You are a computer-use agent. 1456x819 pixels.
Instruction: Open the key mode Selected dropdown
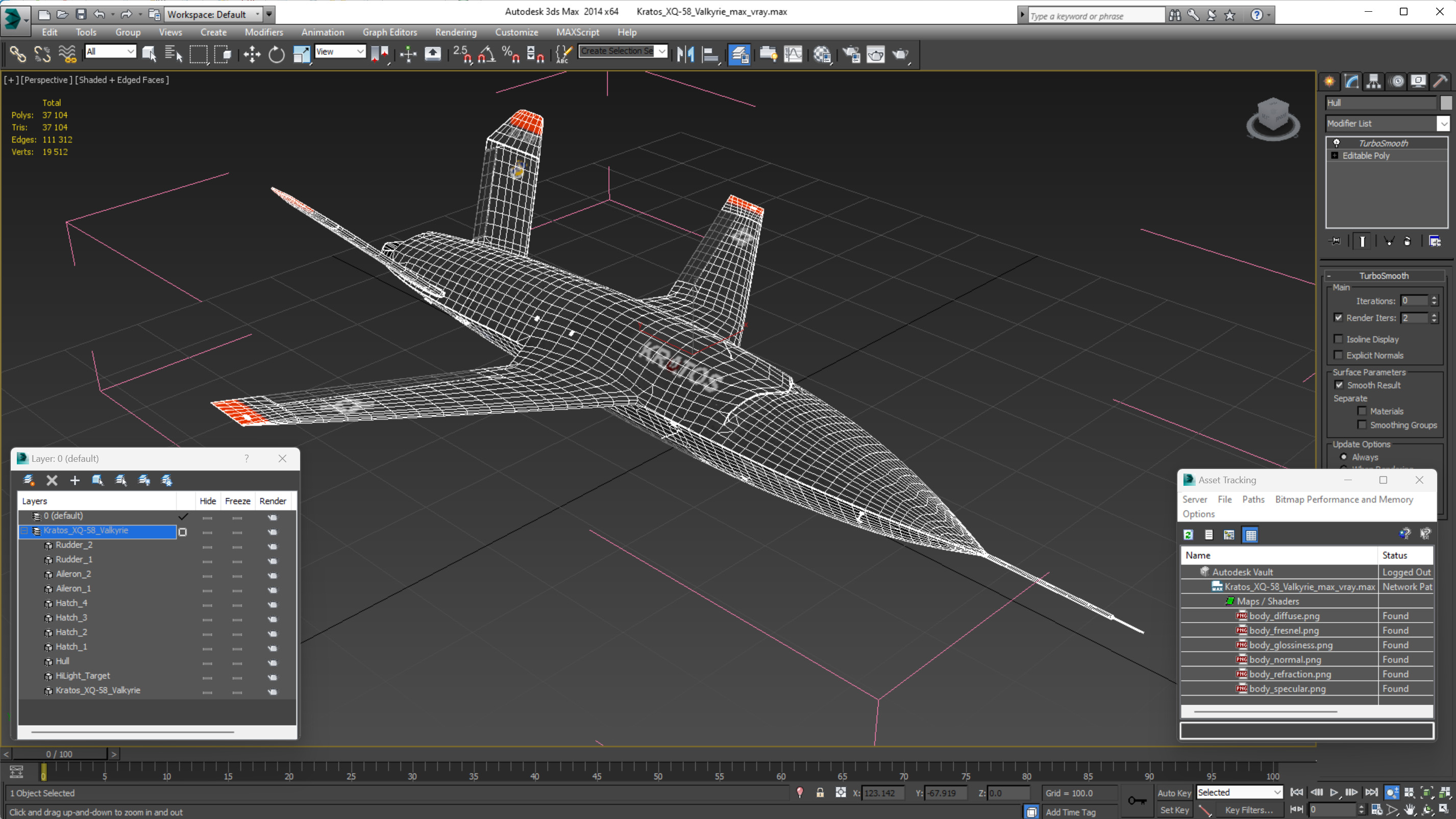(x=1276, y=792)
